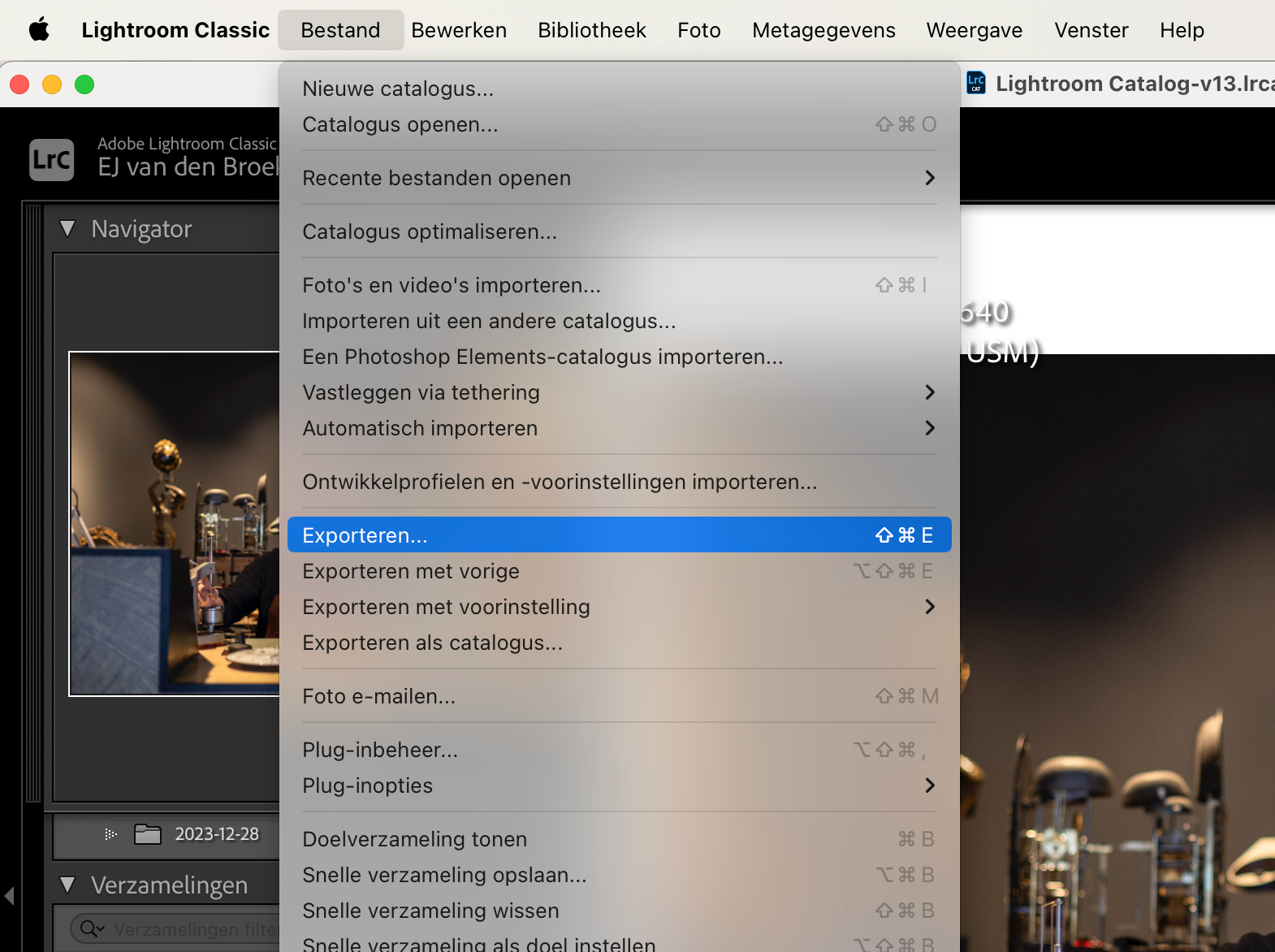The image size is (1275, 952).
Task: Expand the 2023-12-28 folder dotted arrow
Action: (111, 834)
